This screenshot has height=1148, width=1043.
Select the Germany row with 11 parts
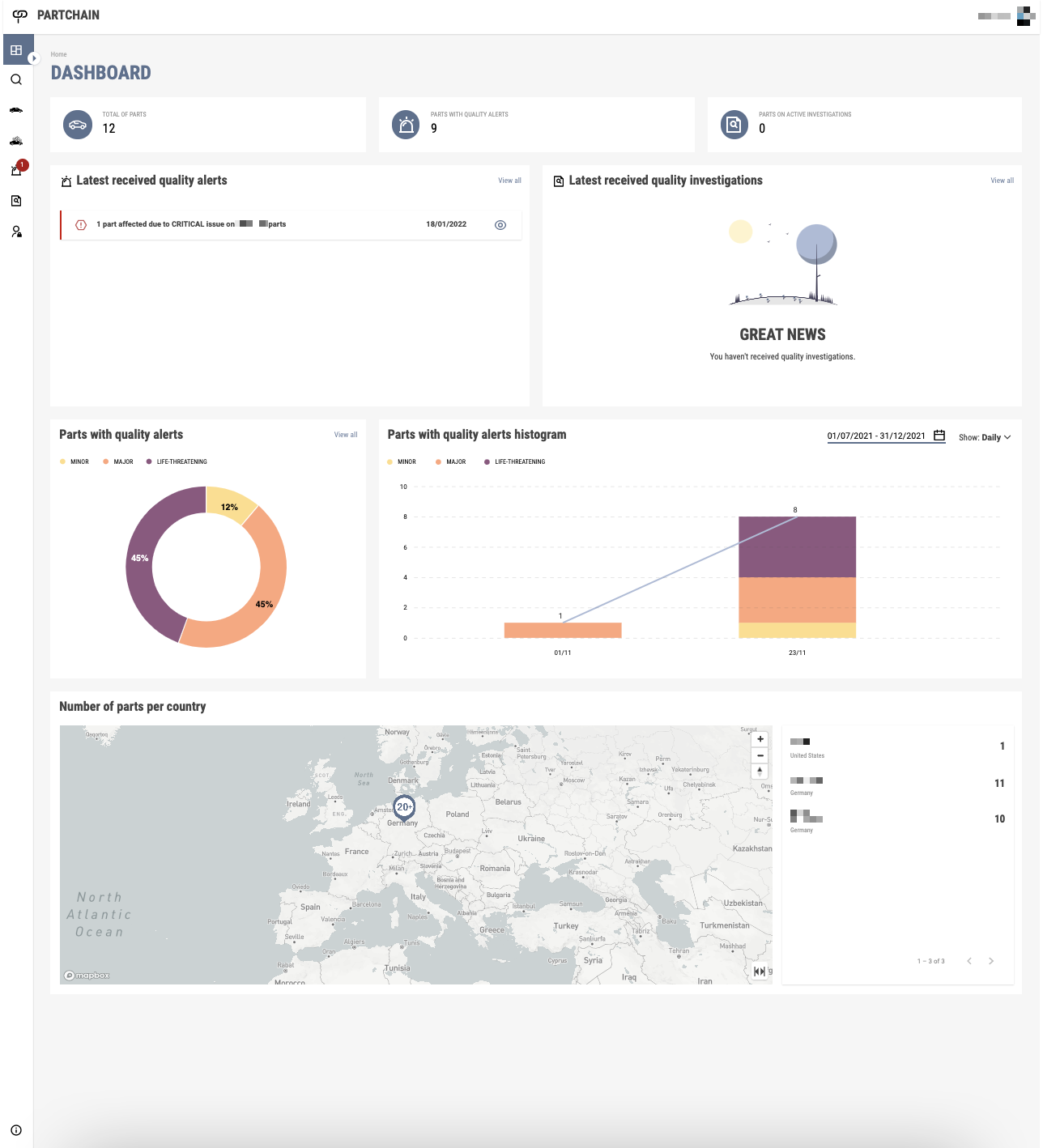pos(898,784)
